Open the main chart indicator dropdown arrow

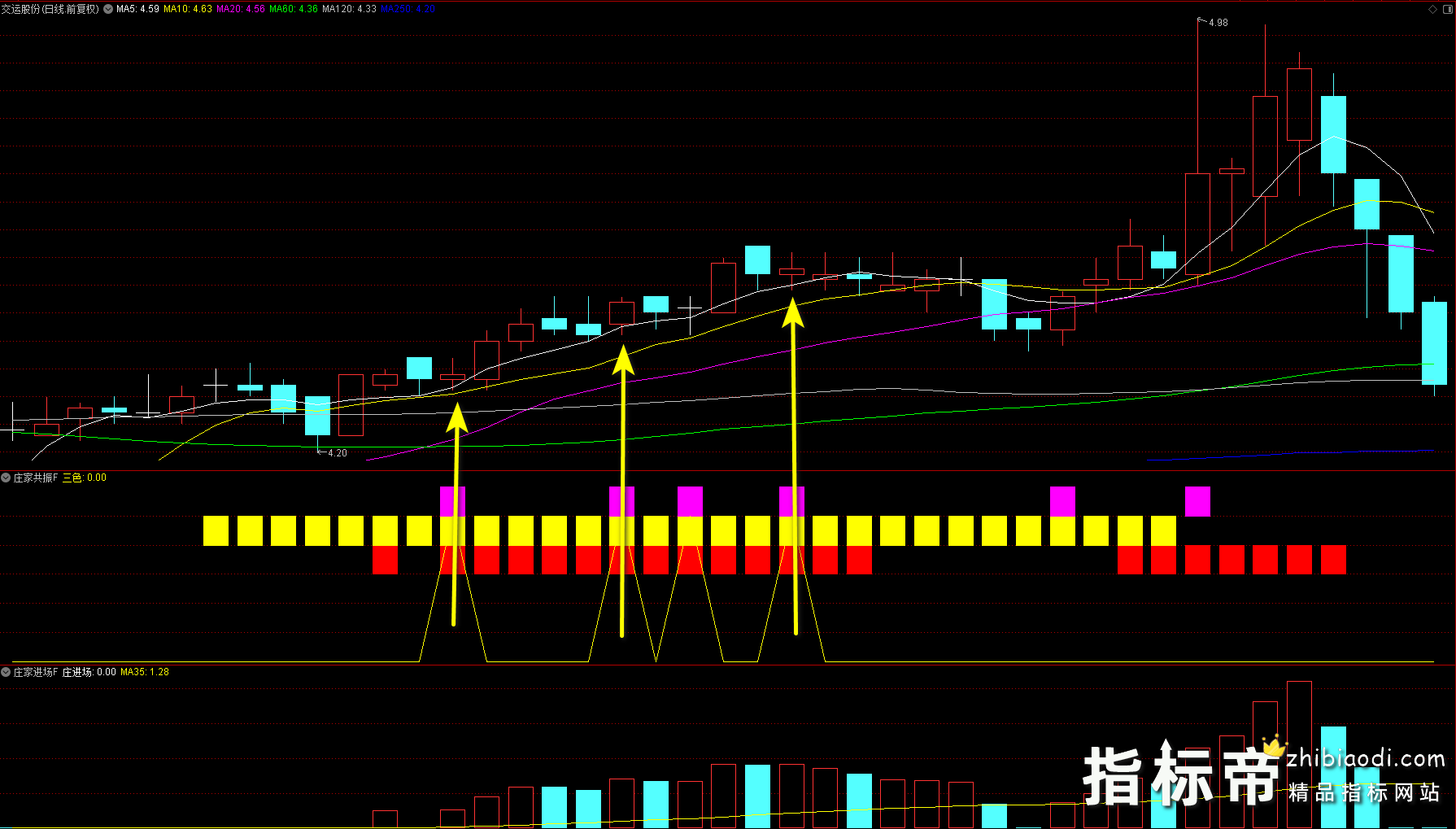click(108, 9)
